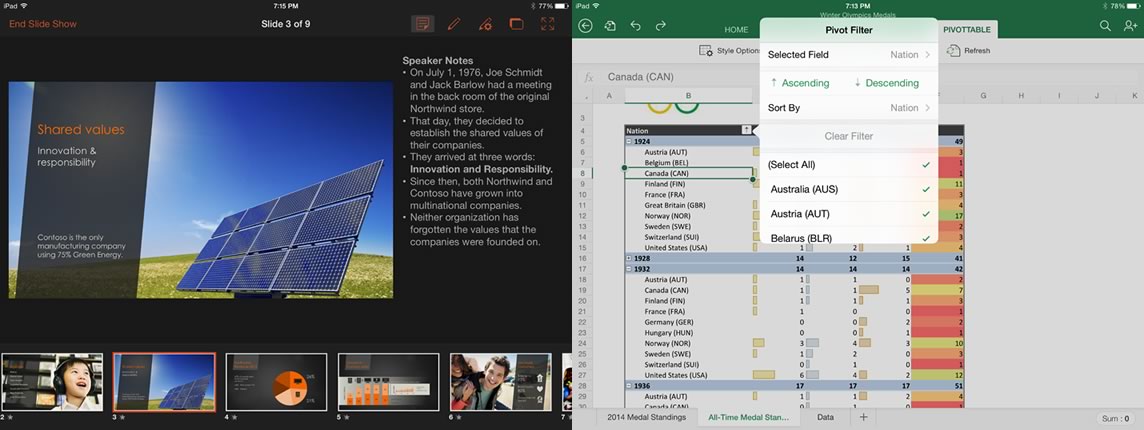Viewport: 1144px width, 430px height.
Task: Open the Selected Field Nation row
Action: click(x=849, y=55)
